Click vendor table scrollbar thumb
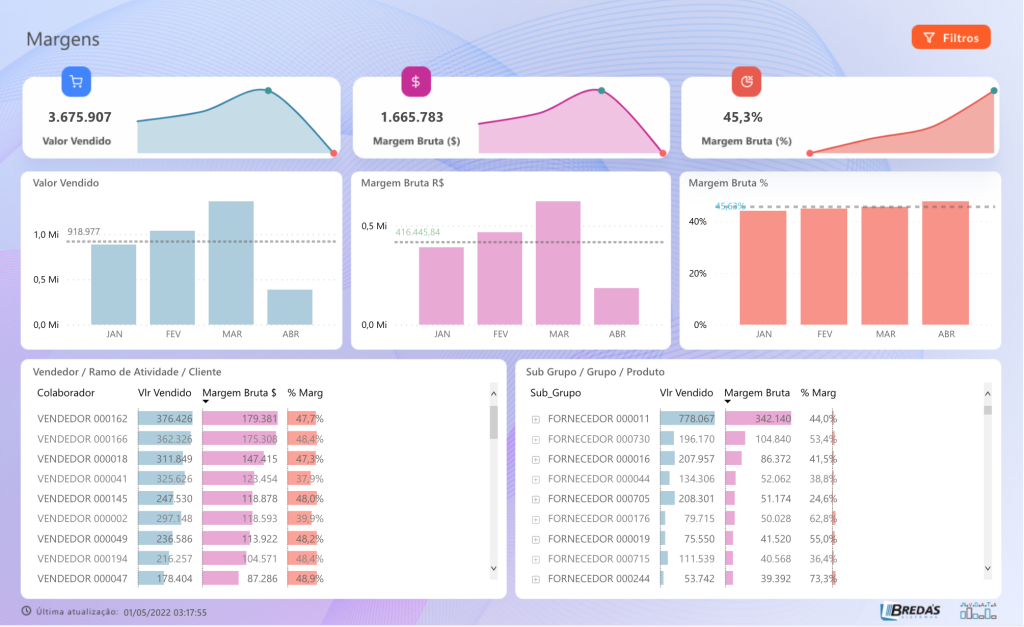This screenshot has height=627, width=1024. [x=494, y=422]
